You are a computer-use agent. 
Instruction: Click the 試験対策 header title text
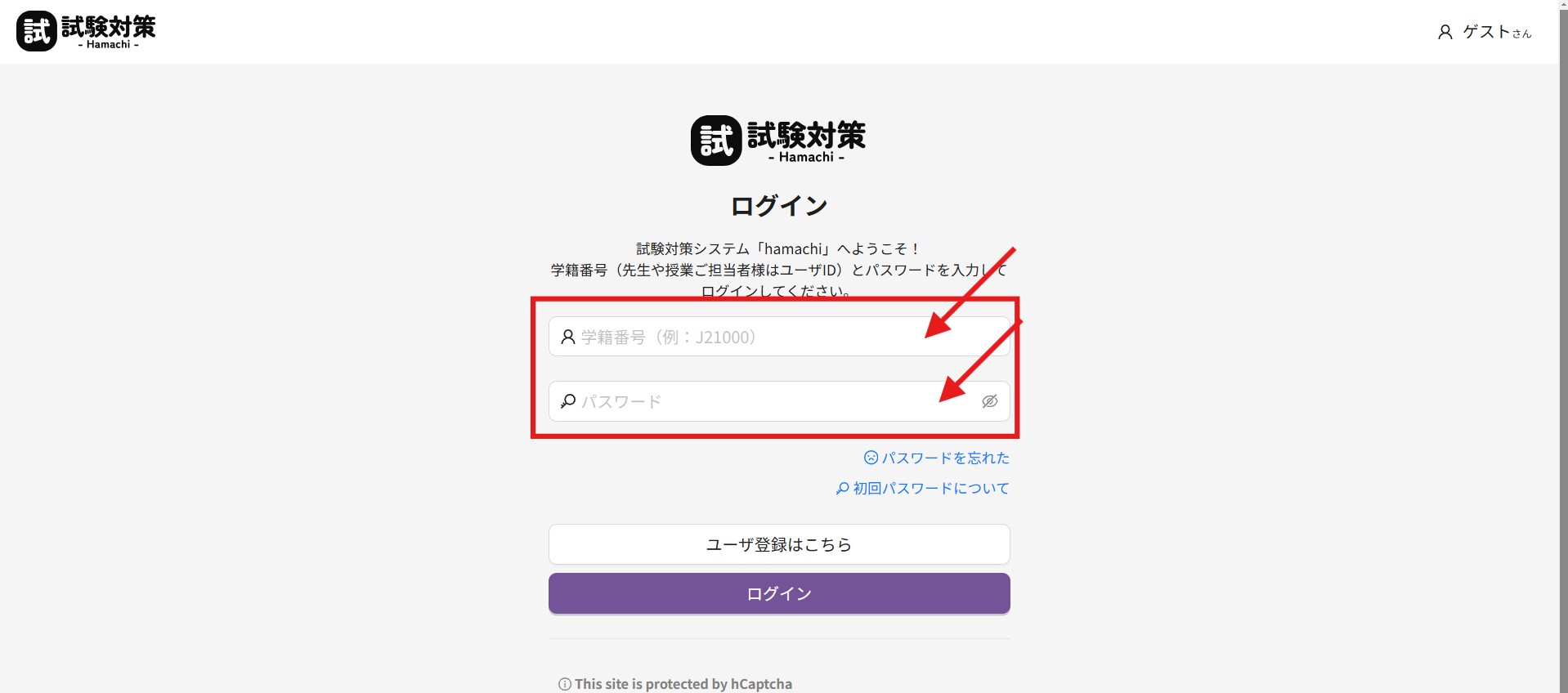[x=109, y=27]
